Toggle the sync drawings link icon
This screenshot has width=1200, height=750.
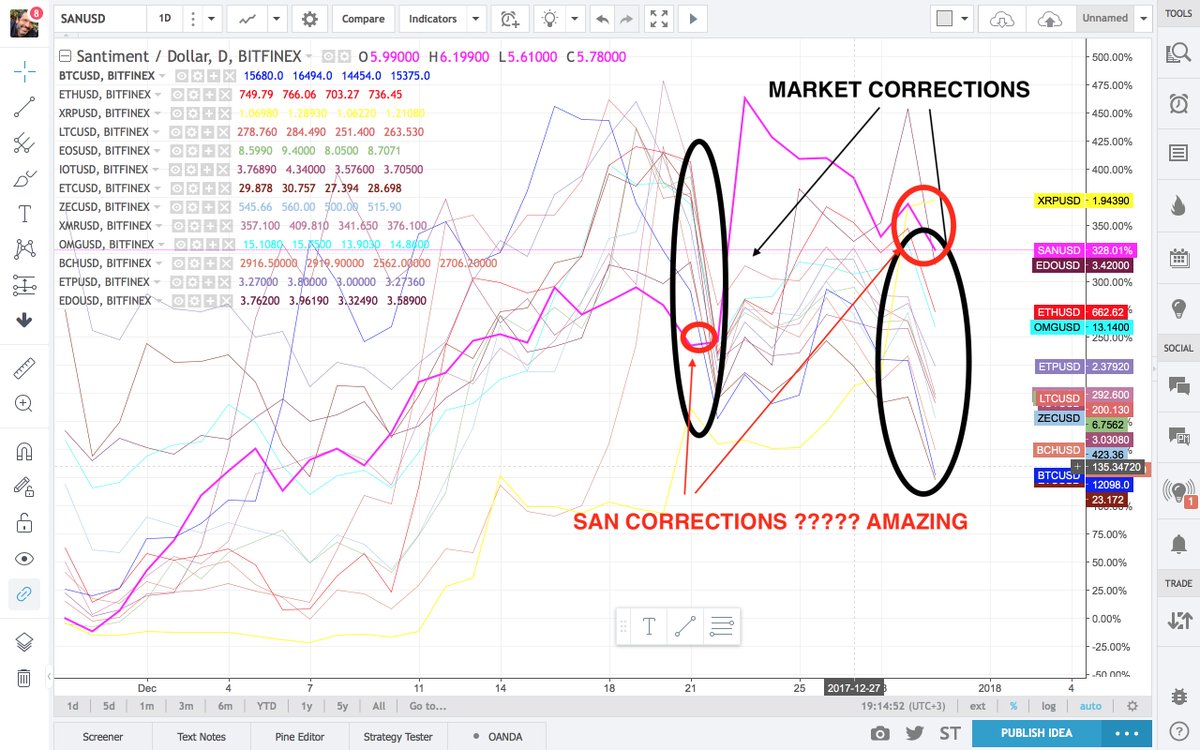click(25, 594)
